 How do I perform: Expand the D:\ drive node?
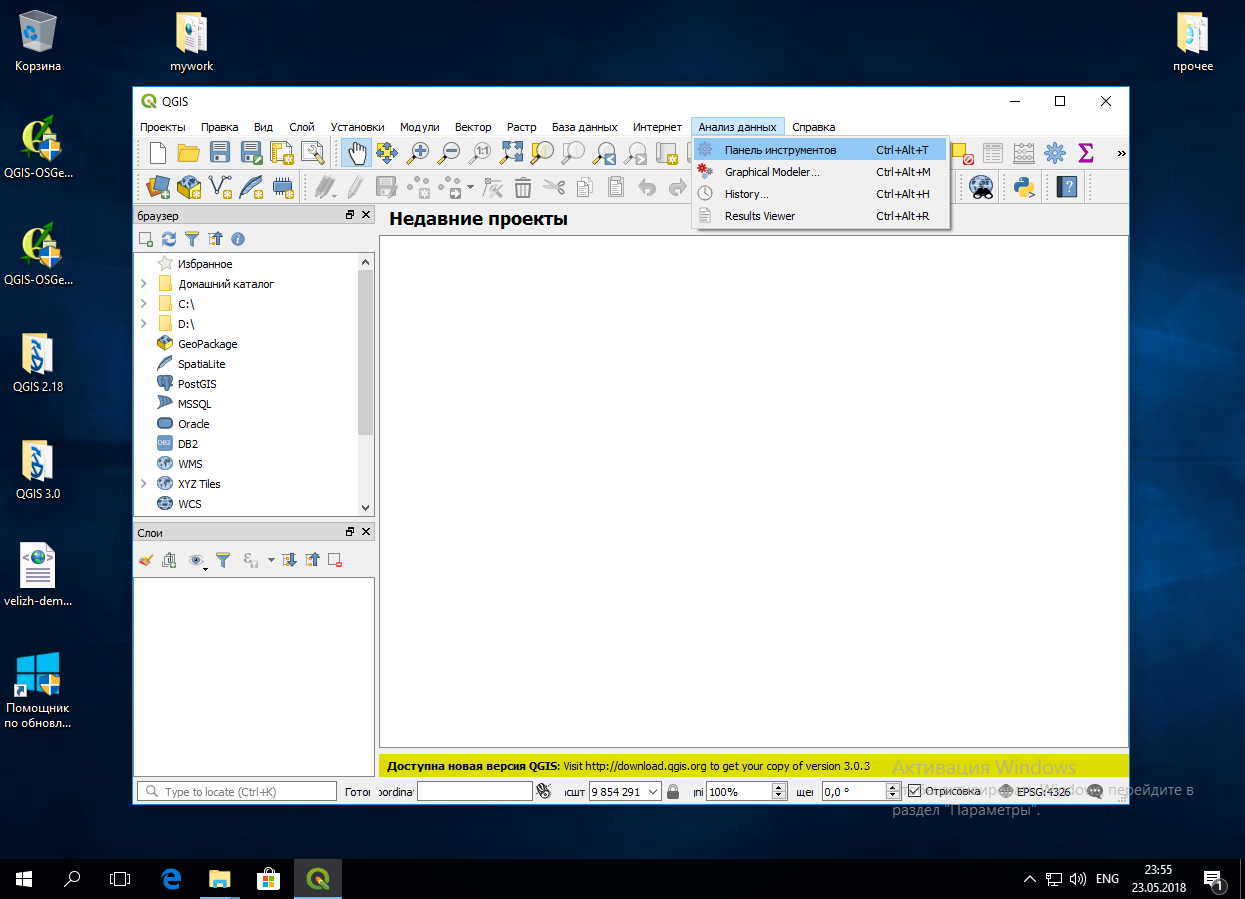tap(144, 324)
